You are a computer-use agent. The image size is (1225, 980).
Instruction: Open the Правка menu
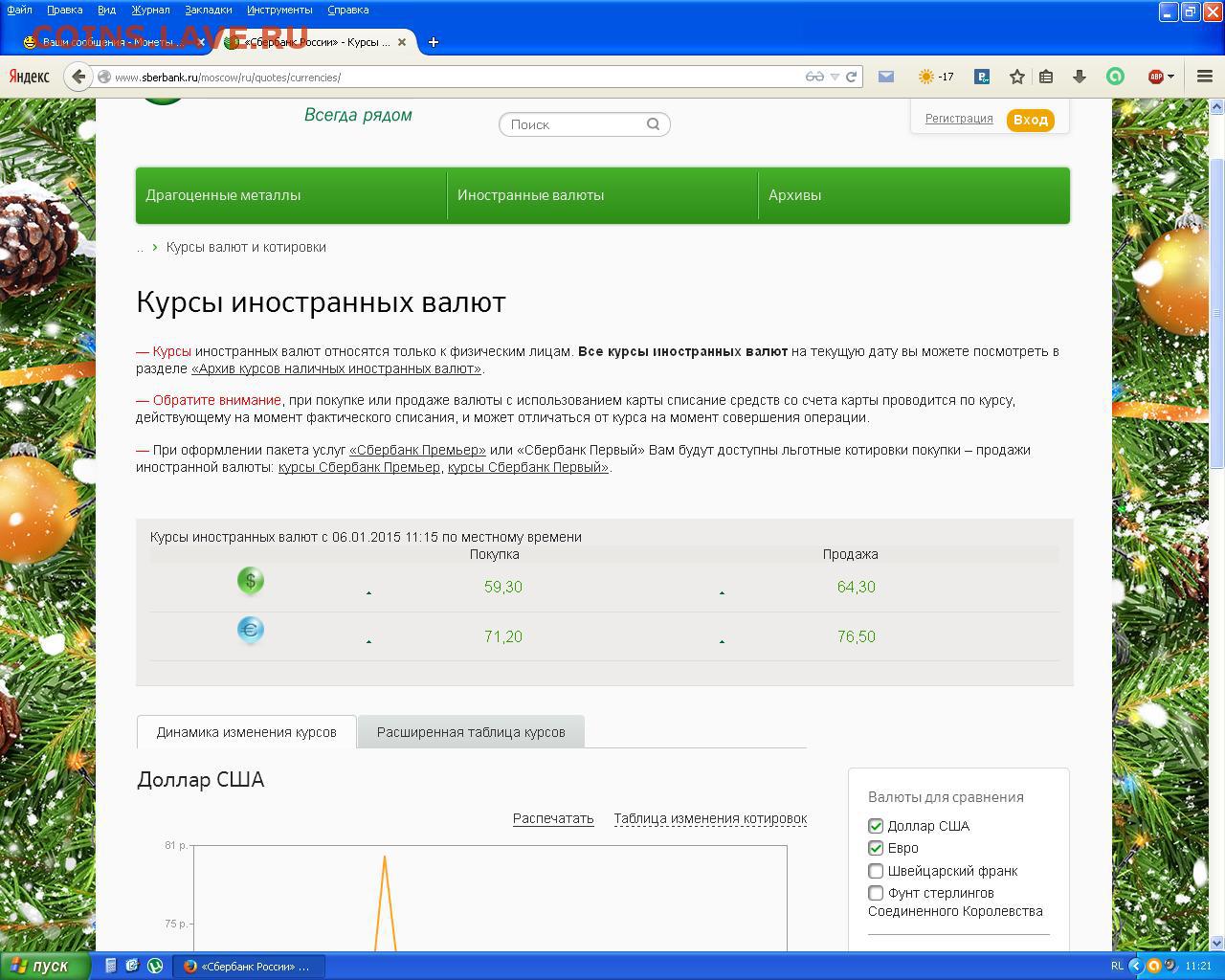[64, 10]
